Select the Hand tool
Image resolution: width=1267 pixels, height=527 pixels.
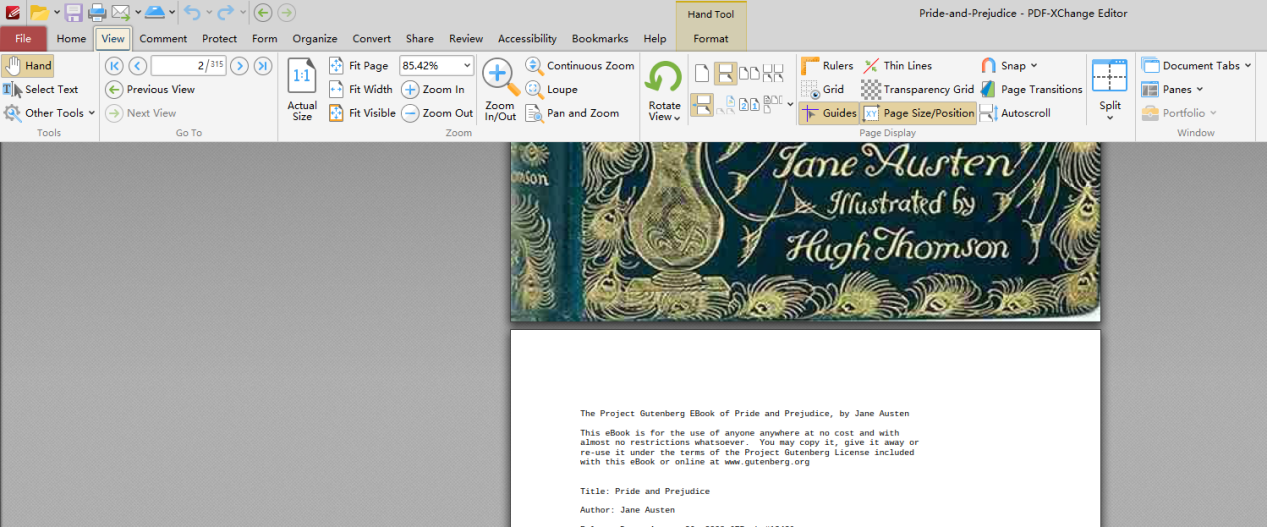pos(28,66)
